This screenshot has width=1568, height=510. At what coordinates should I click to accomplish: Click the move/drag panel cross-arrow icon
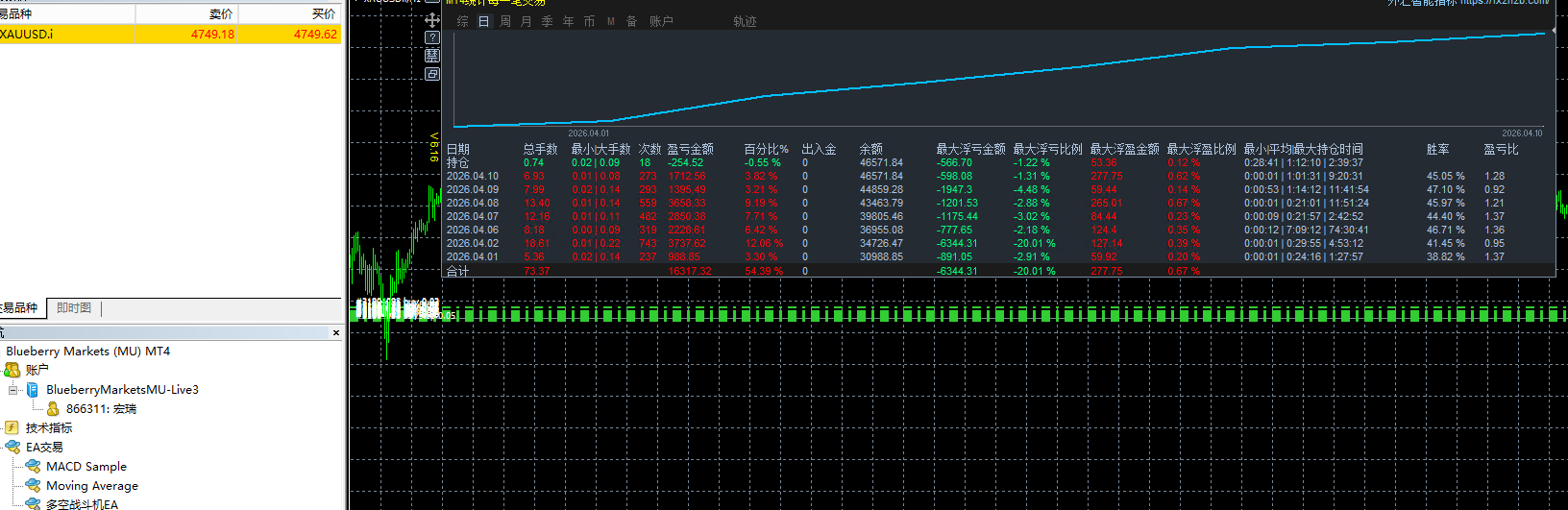coord(432,20)
